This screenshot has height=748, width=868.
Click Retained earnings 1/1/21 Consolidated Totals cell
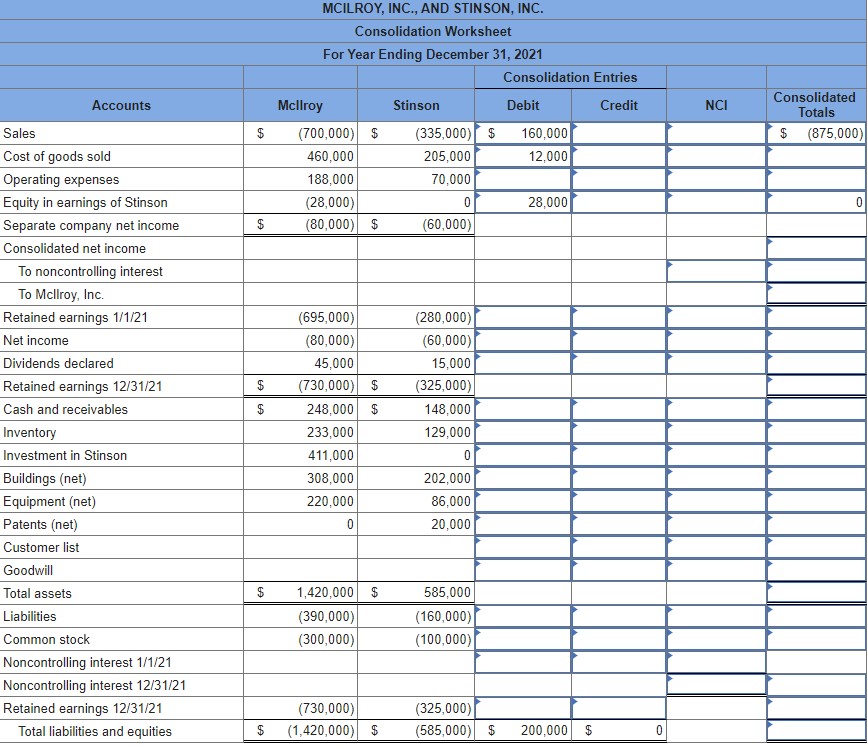(x=817, y=317)
